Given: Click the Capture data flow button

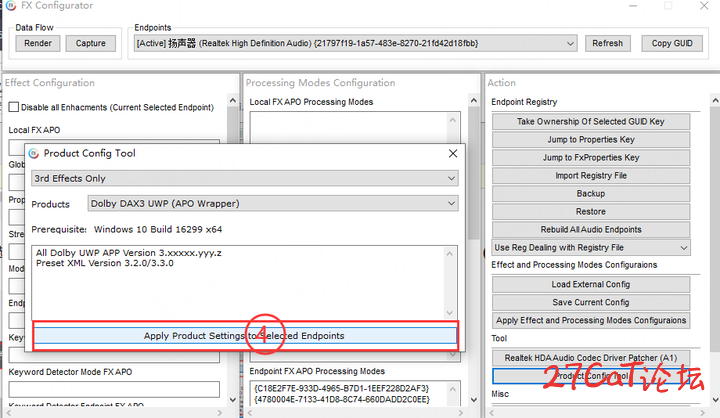Looking at the screenshot, I should pyautogui.click(x=90, y=43).
